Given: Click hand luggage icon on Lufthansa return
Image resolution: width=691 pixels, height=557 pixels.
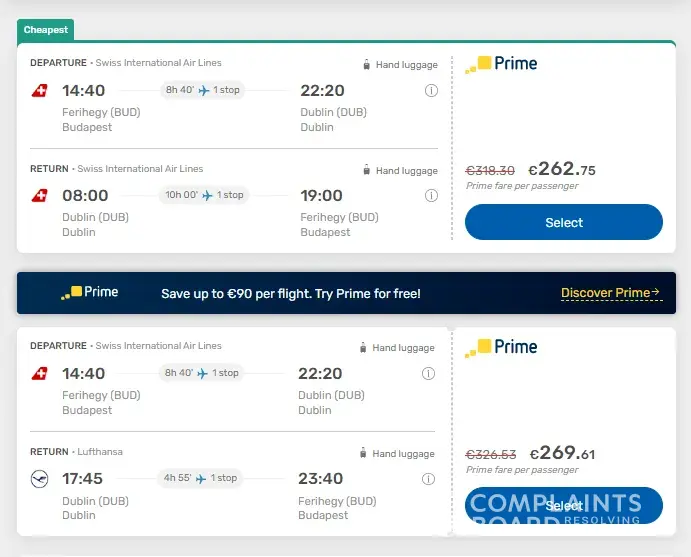Looking at the screenshot, I should 364,454.
